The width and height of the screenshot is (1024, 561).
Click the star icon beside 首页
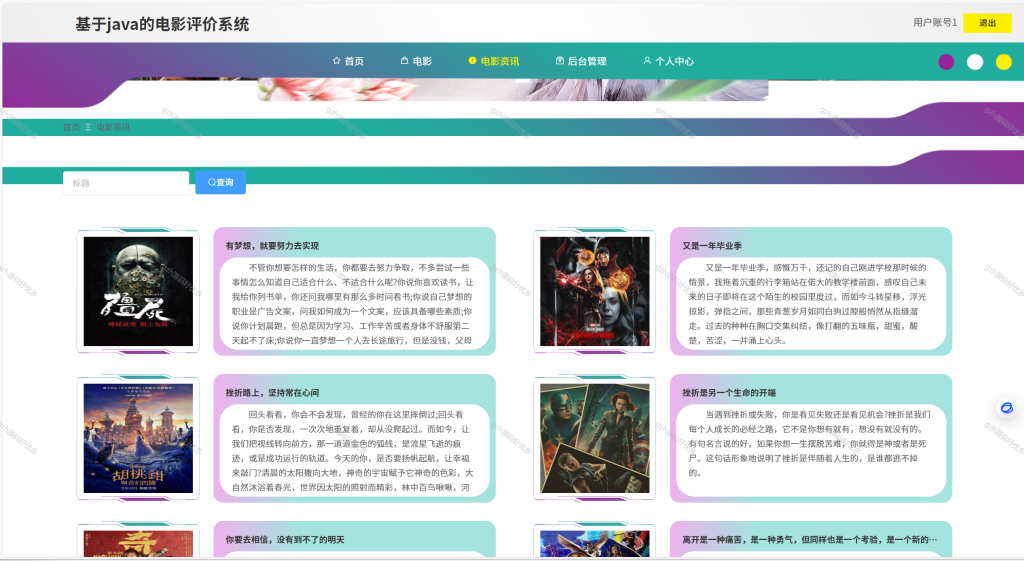[336, 61]
